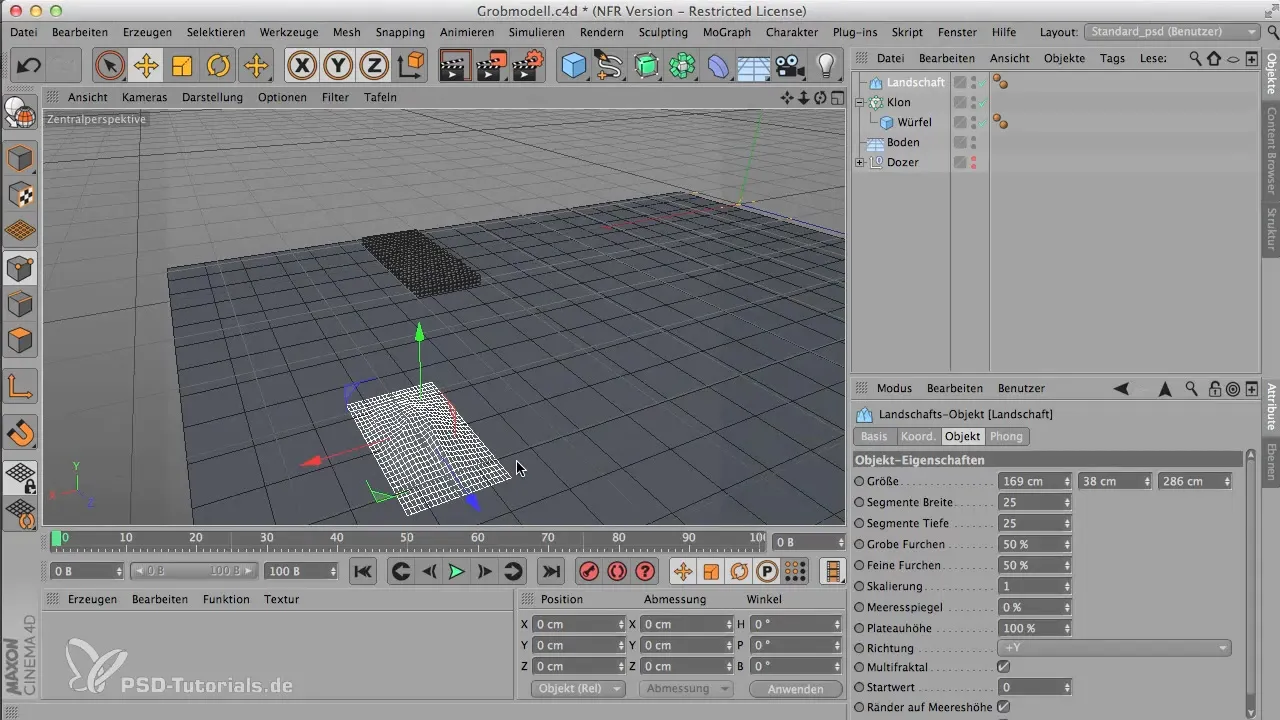The image size is (1280, 720).
Task: Toggle Z axis lock
Action: coord(374,67)
